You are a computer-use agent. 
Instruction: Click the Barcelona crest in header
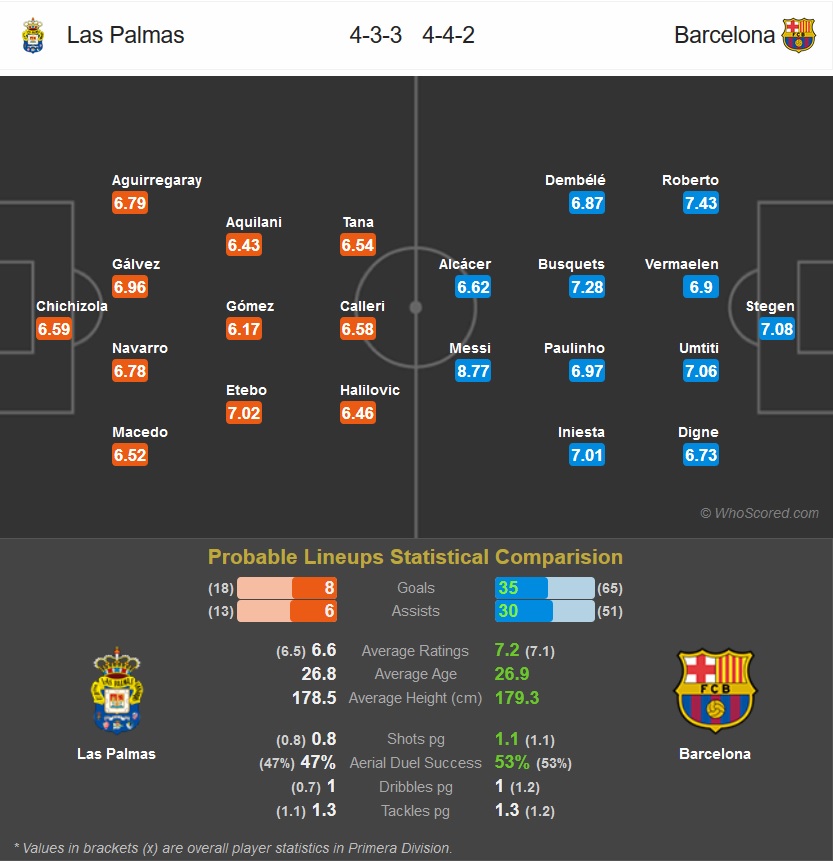(x=798, y=35)
